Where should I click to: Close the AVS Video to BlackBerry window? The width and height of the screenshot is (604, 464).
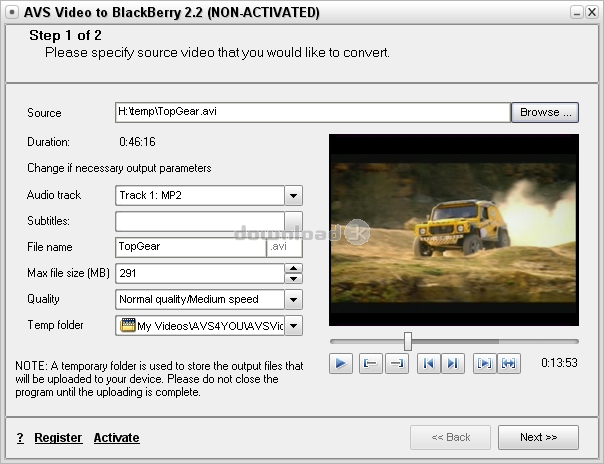(x=591, y=13)
